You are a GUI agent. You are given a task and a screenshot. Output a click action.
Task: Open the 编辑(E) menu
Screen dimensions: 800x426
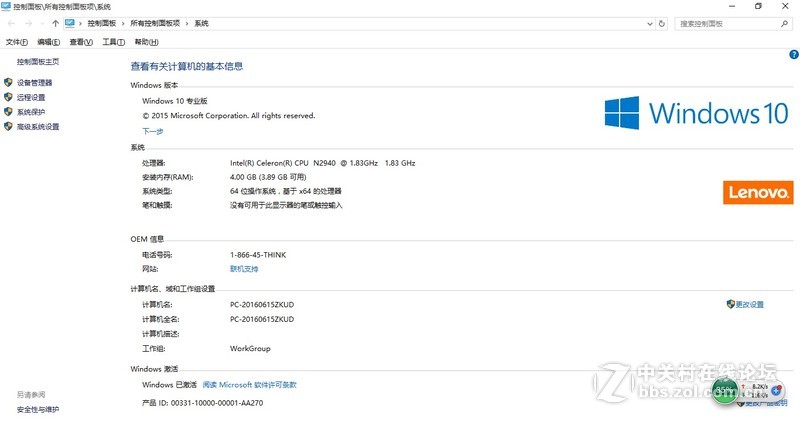click(x=48, y=42)
